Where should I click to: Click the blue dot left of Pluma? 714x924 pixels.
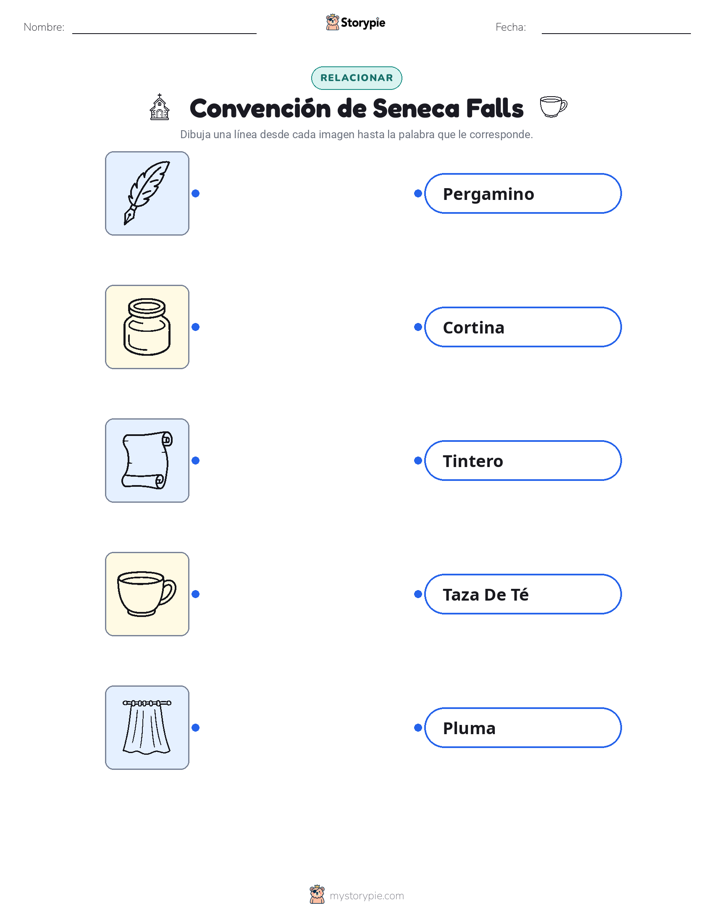[x=418, y=727]
